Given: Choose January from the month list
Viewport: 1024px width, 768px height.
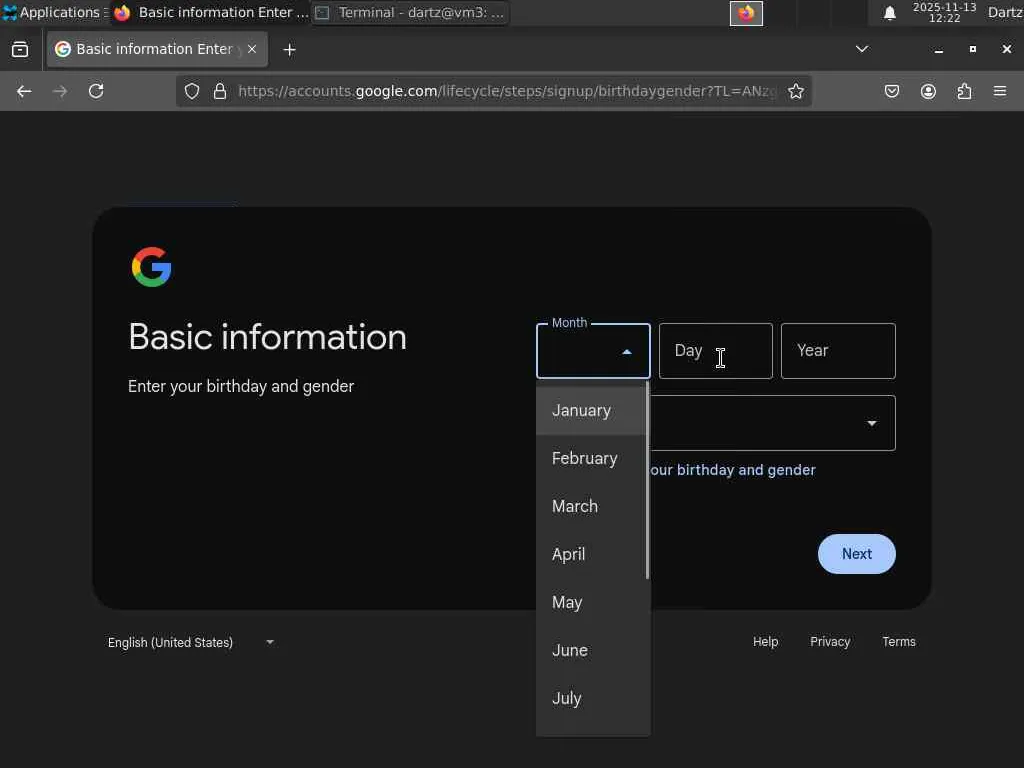Looking at the screenshot, I should [592, 411].
